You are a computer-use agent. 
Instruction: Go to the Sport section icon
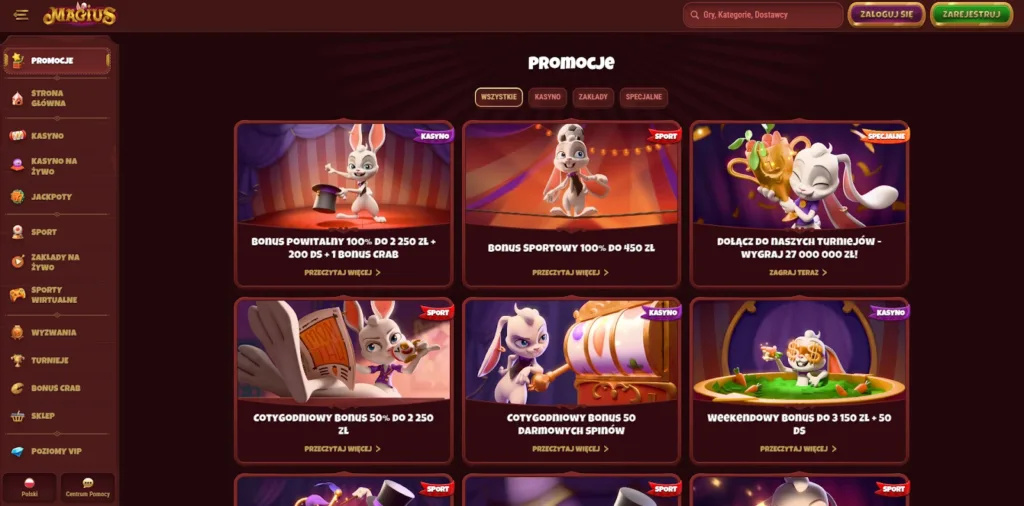click(x=18, y=232)
